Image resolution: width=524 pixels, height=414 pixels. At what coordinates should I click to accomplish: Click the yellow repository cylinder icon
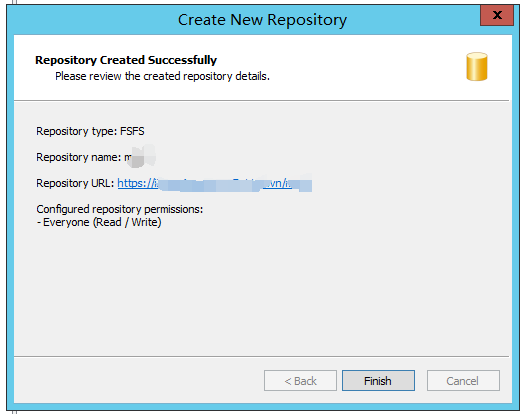pos(477,66)
